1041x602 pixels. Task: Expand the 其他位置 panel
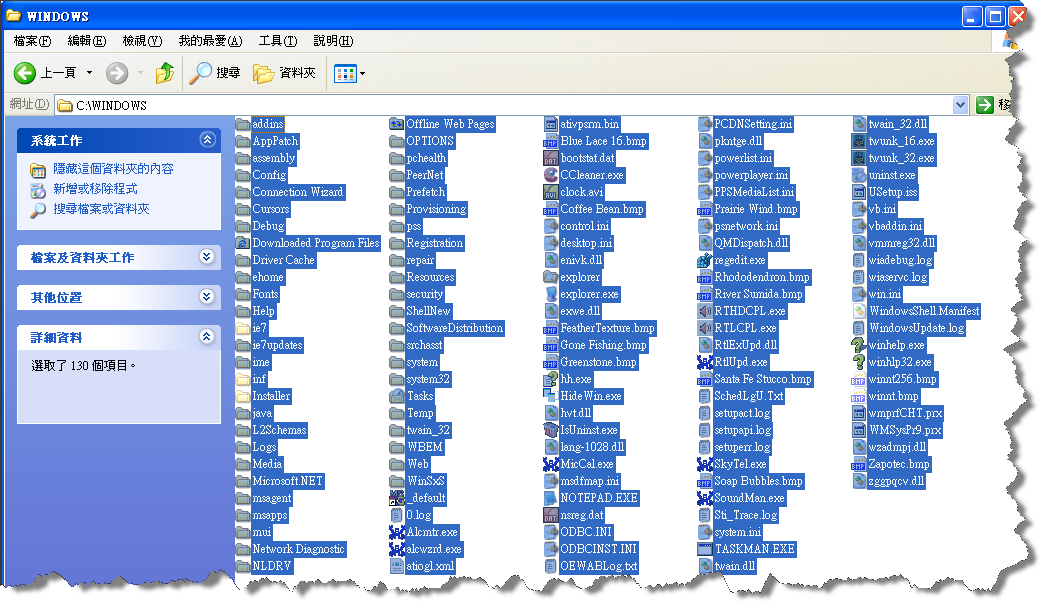click(x=207, y=296)
